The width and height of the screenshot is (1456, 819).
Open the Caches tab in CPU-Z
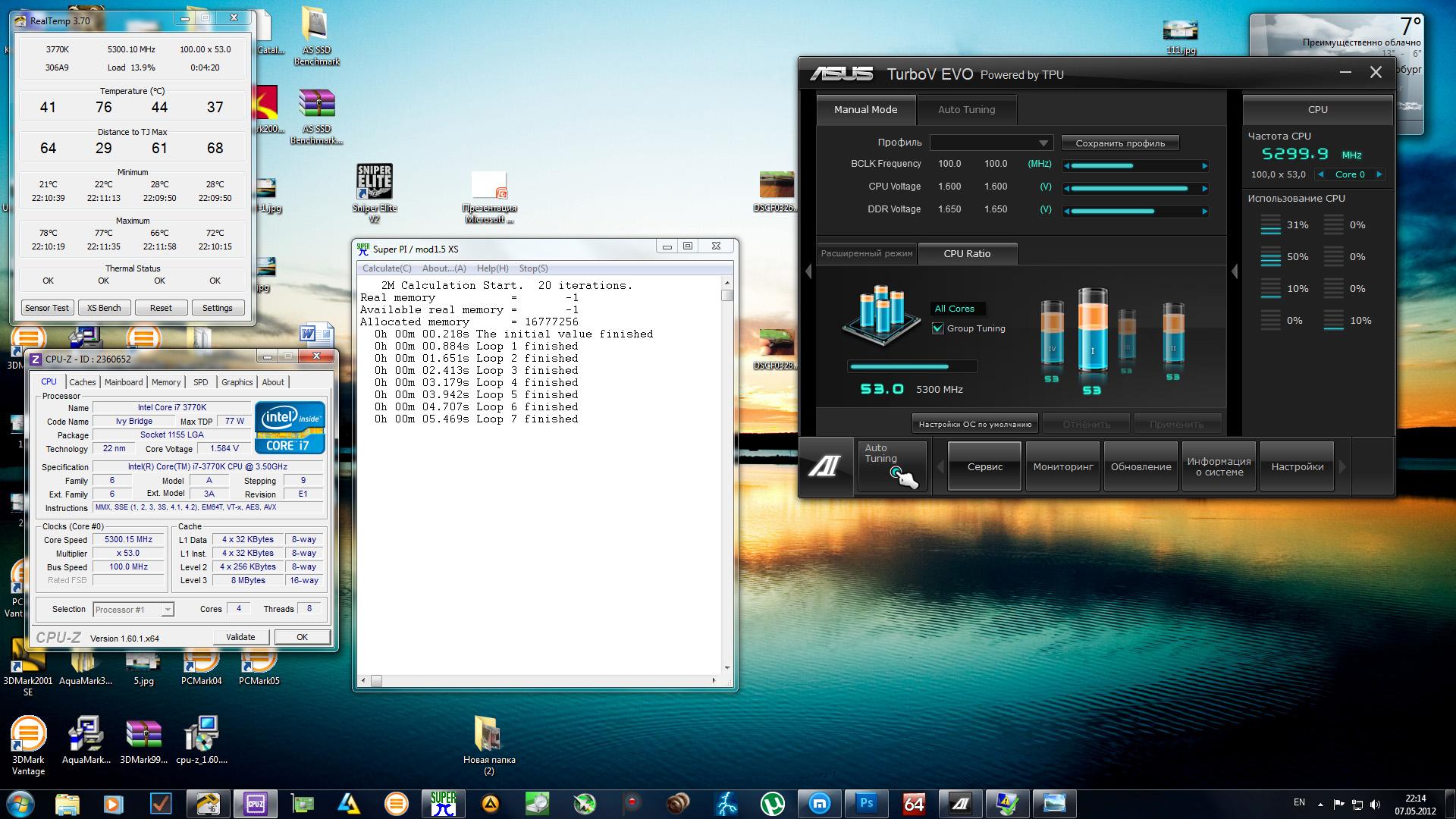point(83,382)
